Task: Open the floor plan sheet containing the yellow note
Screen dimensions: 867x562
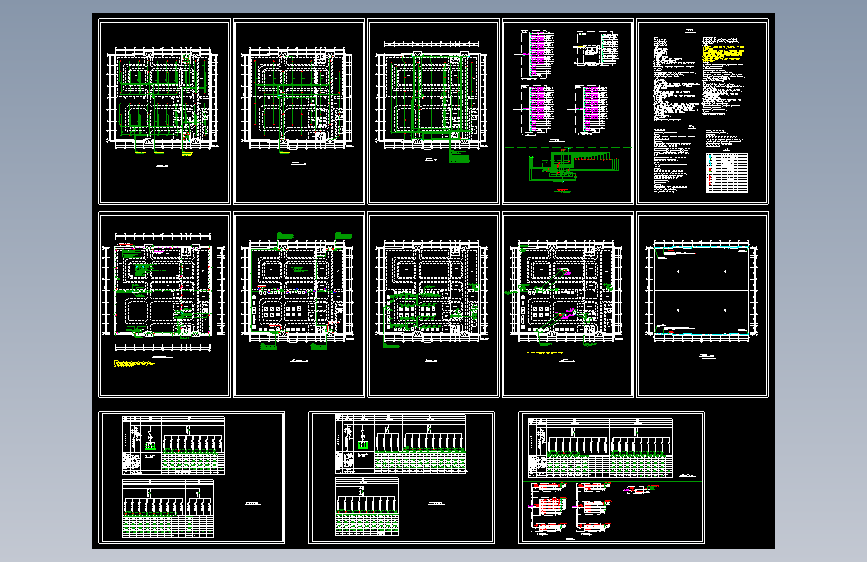Action: coord(164,304)
